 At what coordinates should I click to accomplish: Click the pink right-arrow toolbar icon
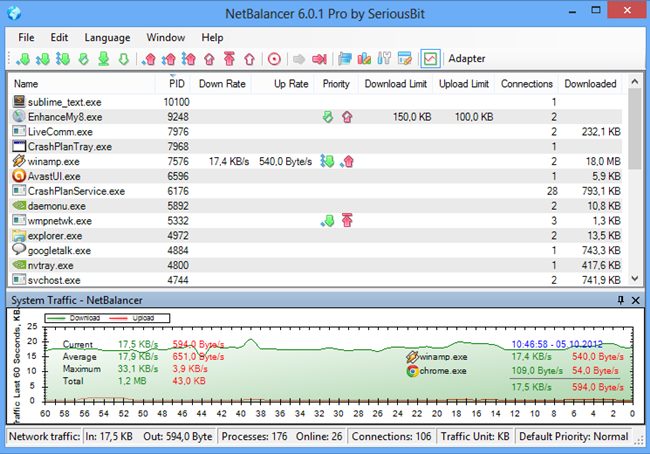click(x=318, y=59)
